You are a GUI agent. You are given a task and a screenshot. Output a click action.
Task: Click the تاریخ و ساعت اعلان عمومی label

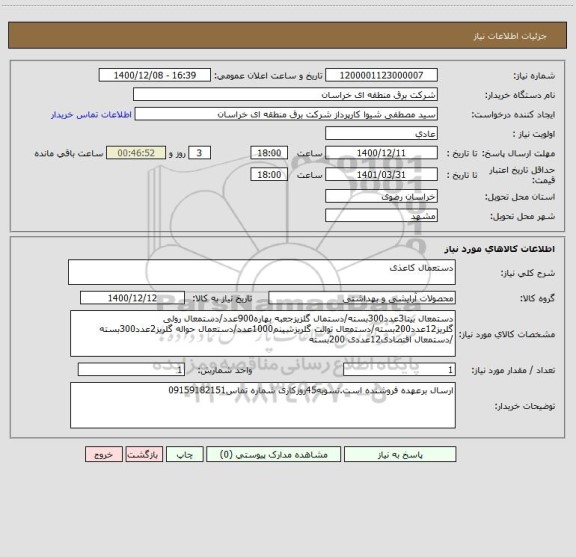268,76
